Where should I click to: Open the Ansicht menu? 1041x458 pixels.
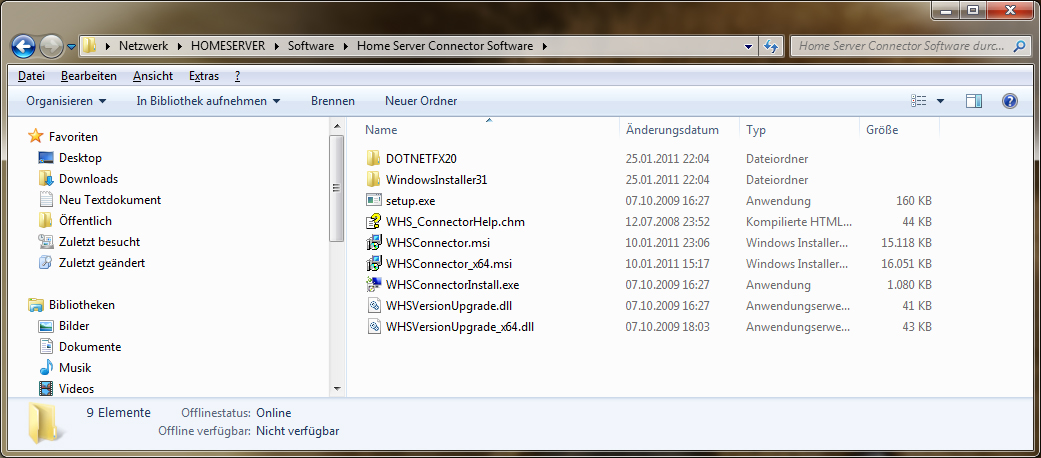(152, 76)
